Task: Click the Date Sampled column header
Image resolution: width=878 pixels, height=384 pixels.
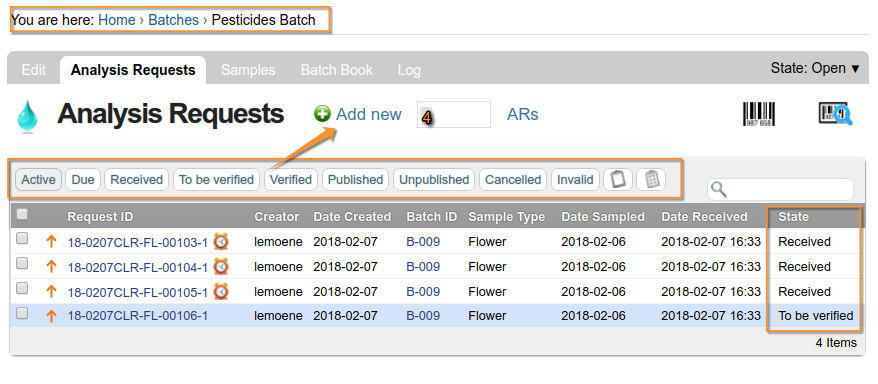Action: pos(603,217)
